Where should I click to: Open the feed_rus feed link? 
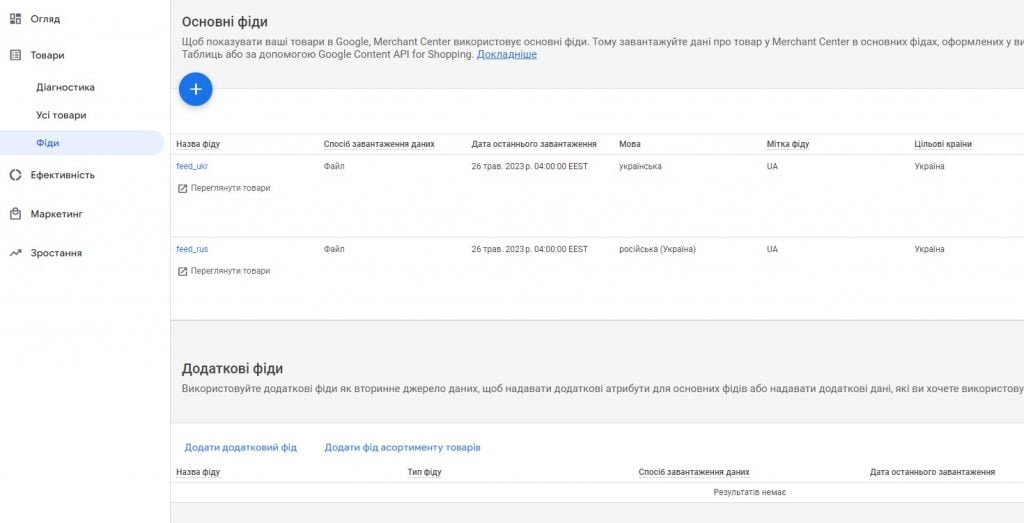pyautogui.click(x=192, y=249)
